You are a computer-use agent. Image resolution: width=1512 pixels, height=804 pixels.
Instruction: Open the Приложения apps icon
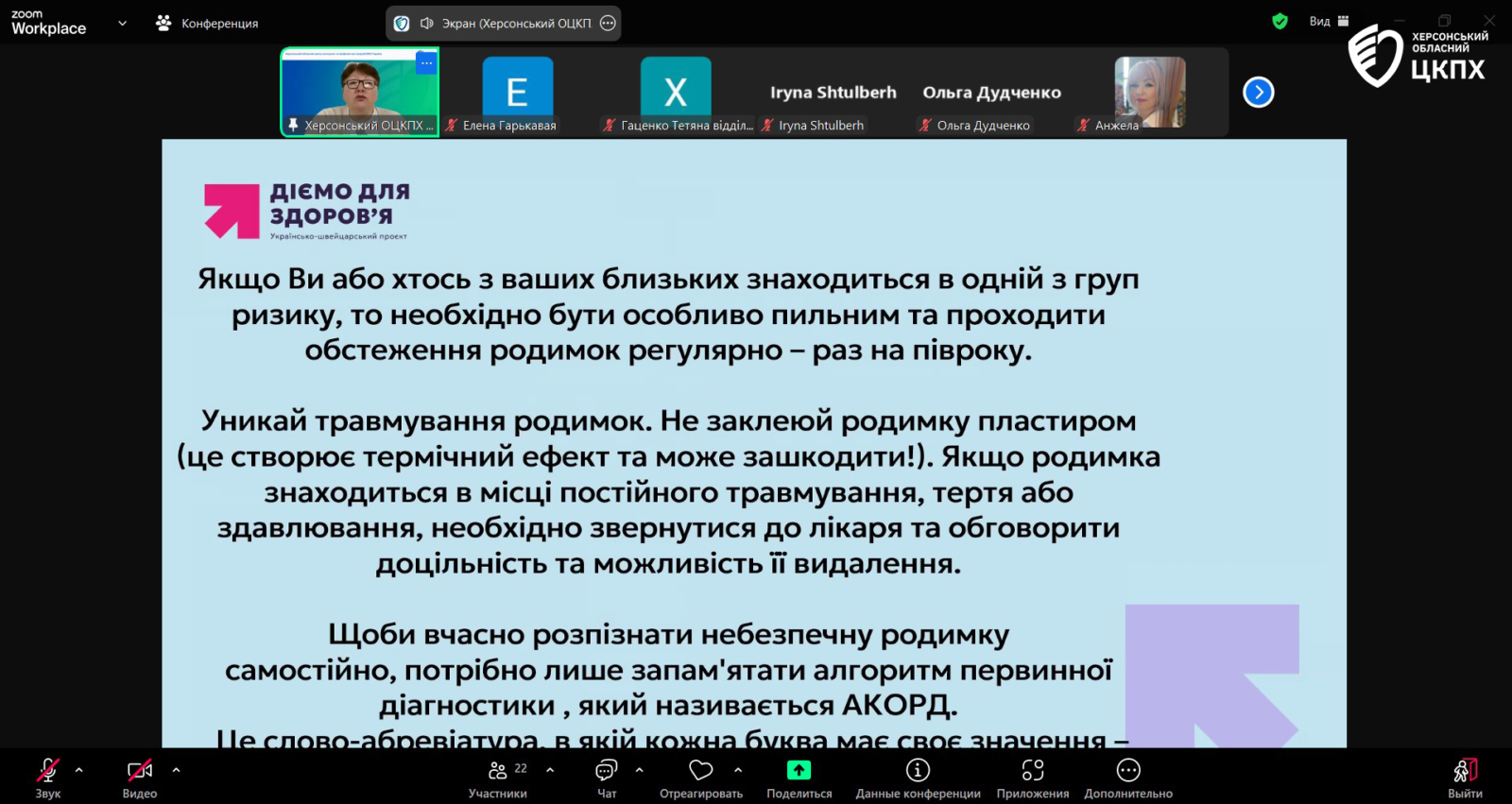(1033, 771)
